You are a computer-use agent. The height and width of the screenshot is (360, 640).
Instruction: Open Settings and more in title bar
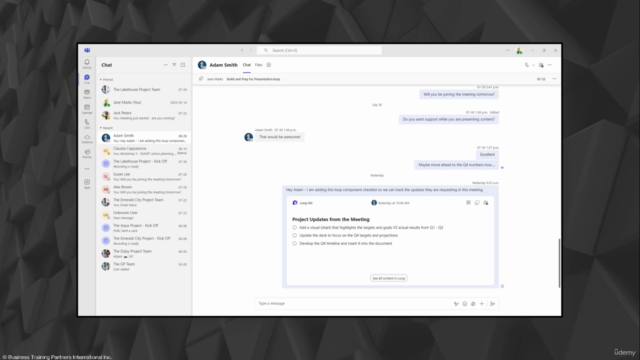507,50
